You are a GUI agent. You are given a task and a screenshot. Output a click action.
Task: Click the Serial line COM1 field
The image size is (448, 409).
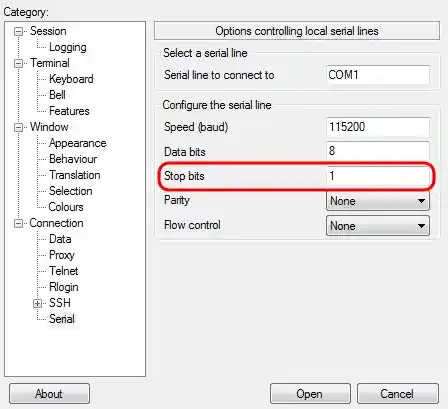point(378,75)
